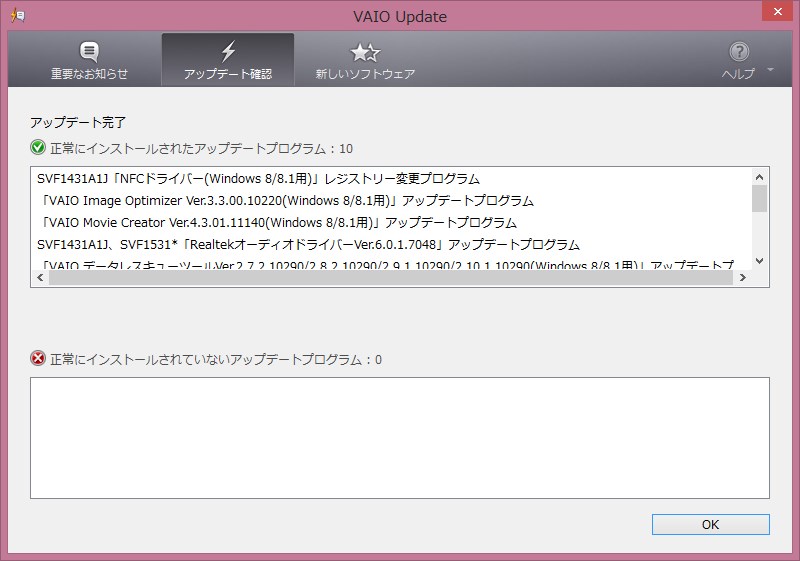
Task: Click the vertical scrollbar thumb in installed list
Action: pos(759,198)
